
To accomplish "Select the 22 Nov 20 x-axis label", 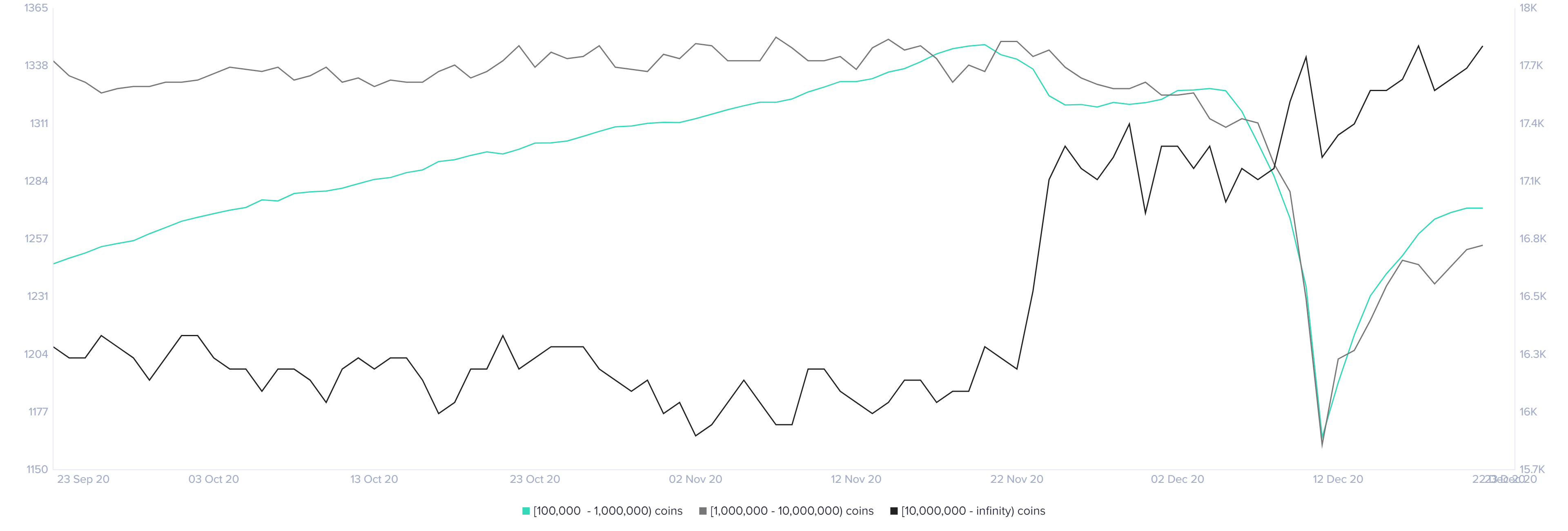I will 1016,479.
